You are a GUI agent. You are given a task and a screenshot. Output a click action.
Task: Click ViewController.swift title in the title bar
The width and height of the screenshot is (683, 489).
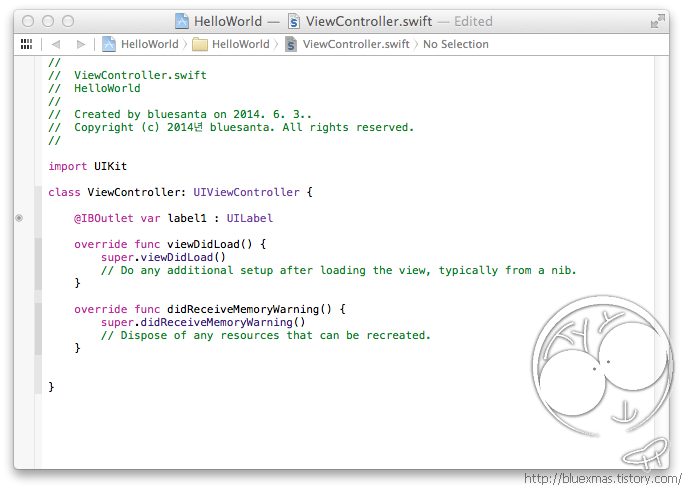tap(369, 21)
